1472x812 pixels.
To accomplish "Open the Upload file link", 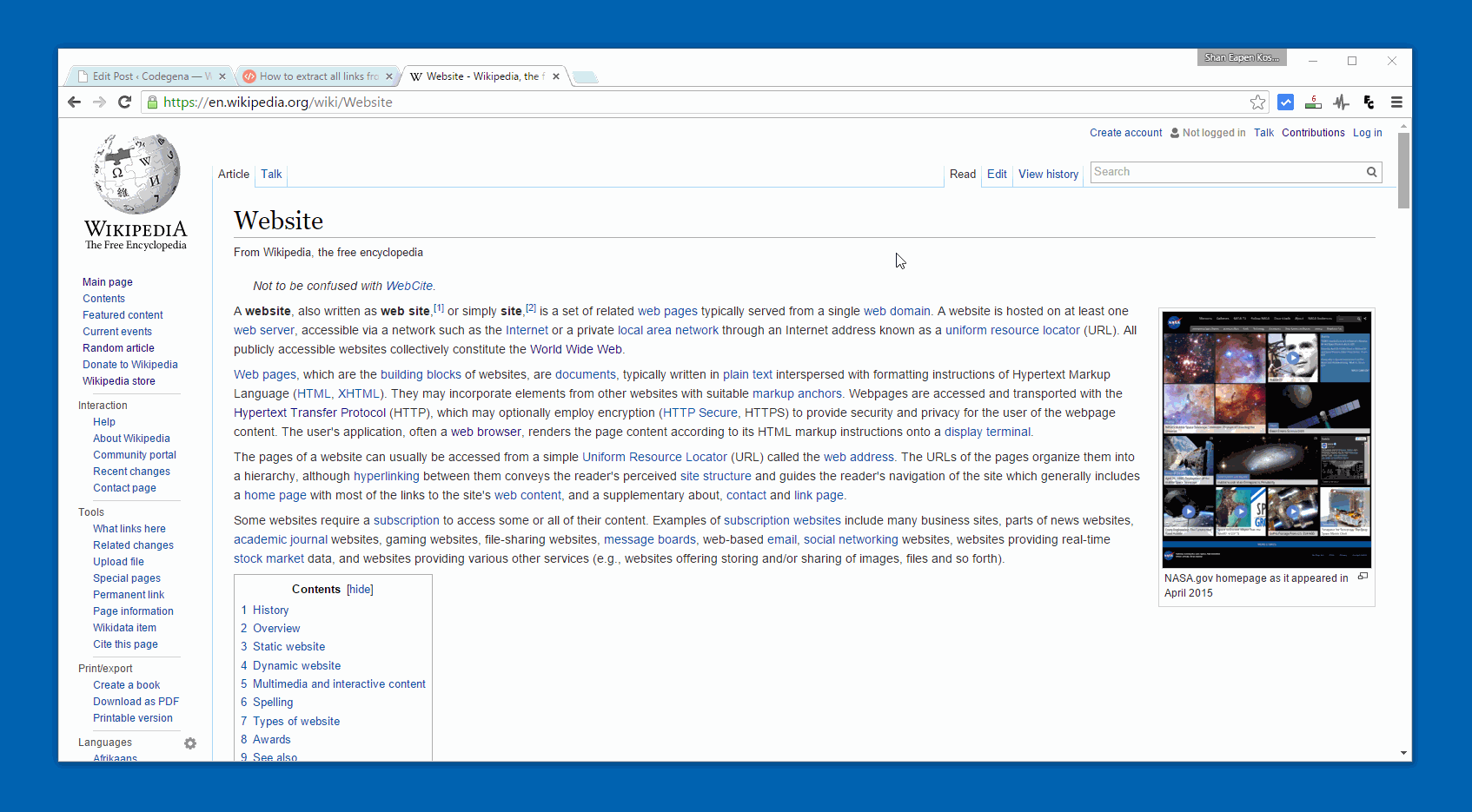I will pyautogui.click(x=119, y=562).
